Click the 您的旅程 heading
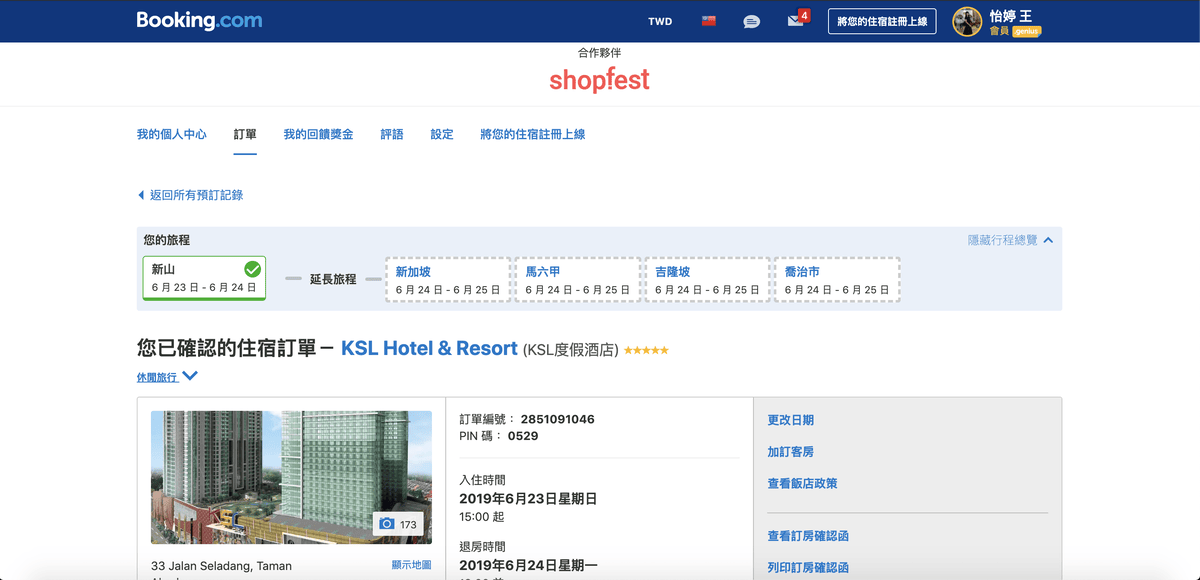 pos(166,240)
